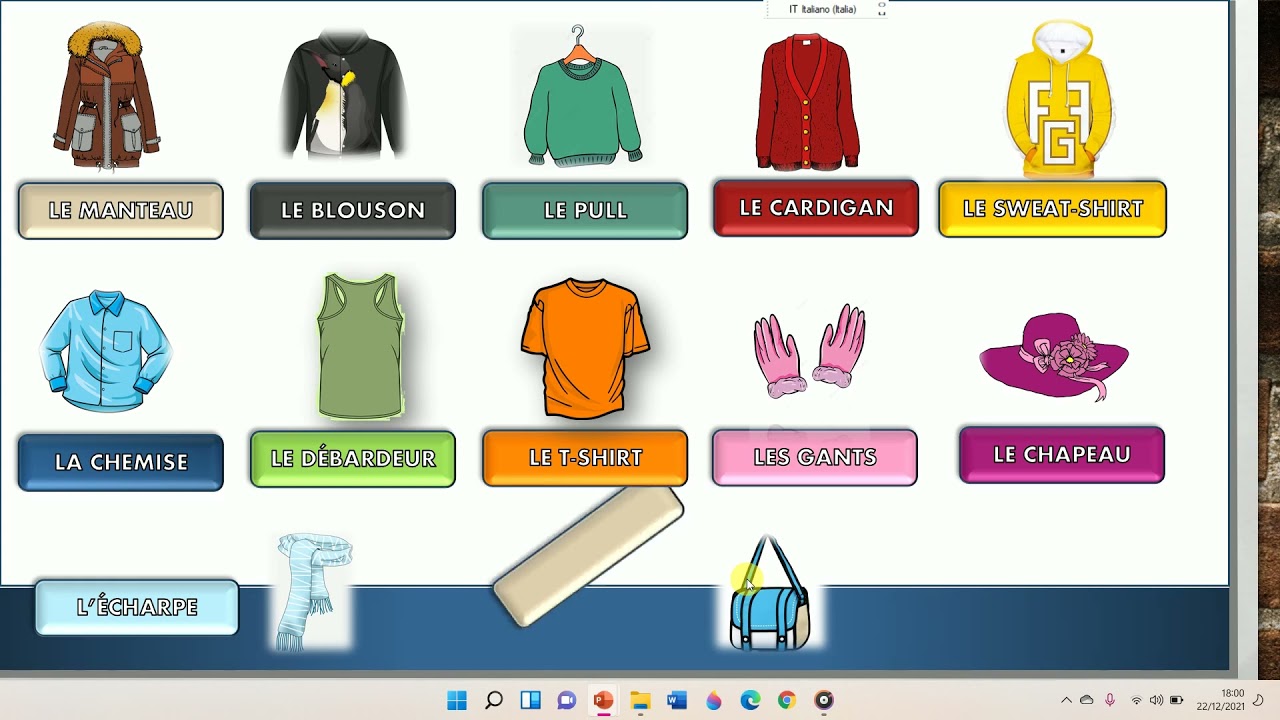Screen dimensions: 1280x720
Task: Open Word from the taskbar
Action: [x=677, y=700]
